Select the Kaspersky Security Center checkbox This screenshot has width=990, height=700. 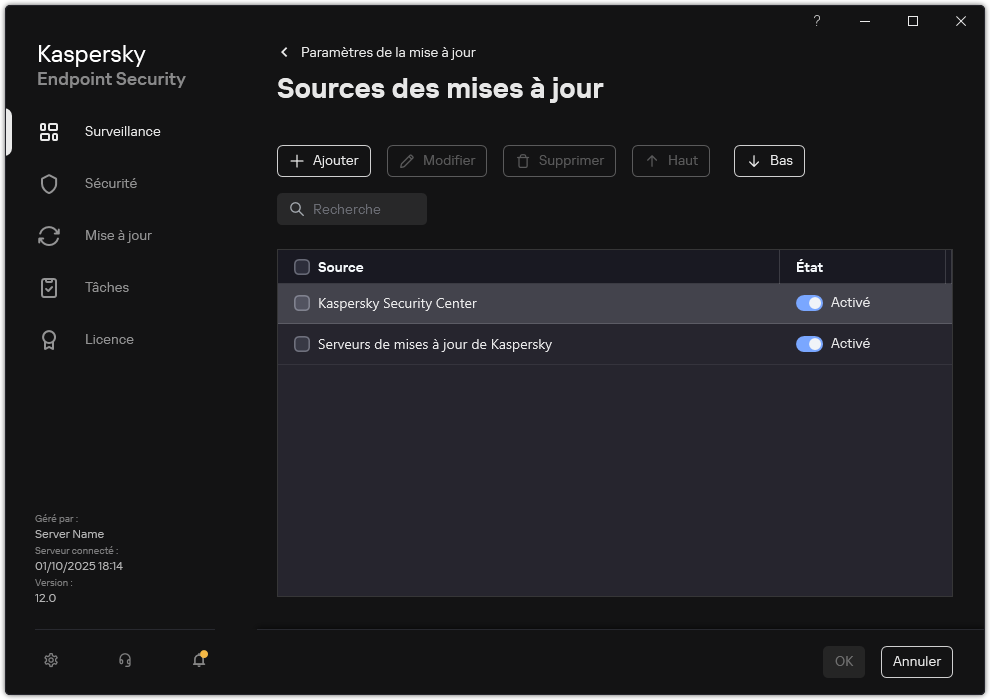[301, 302]
